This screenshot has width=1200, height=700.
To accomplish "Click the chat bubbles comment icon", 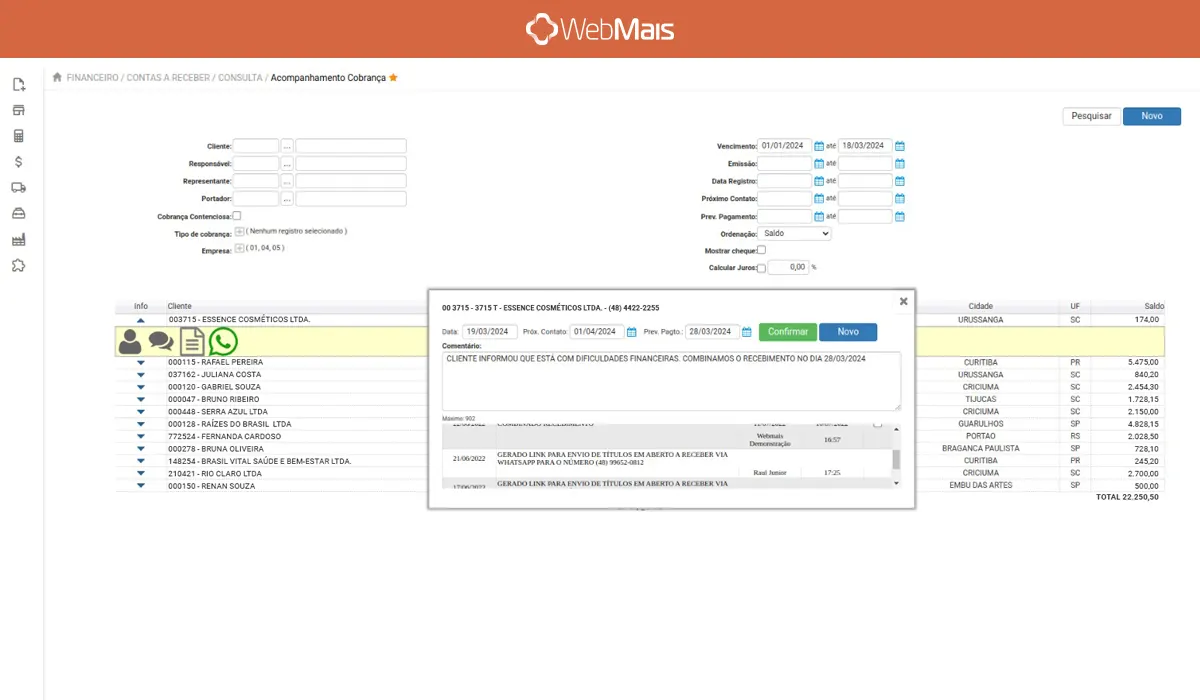I will click(161, 342).
